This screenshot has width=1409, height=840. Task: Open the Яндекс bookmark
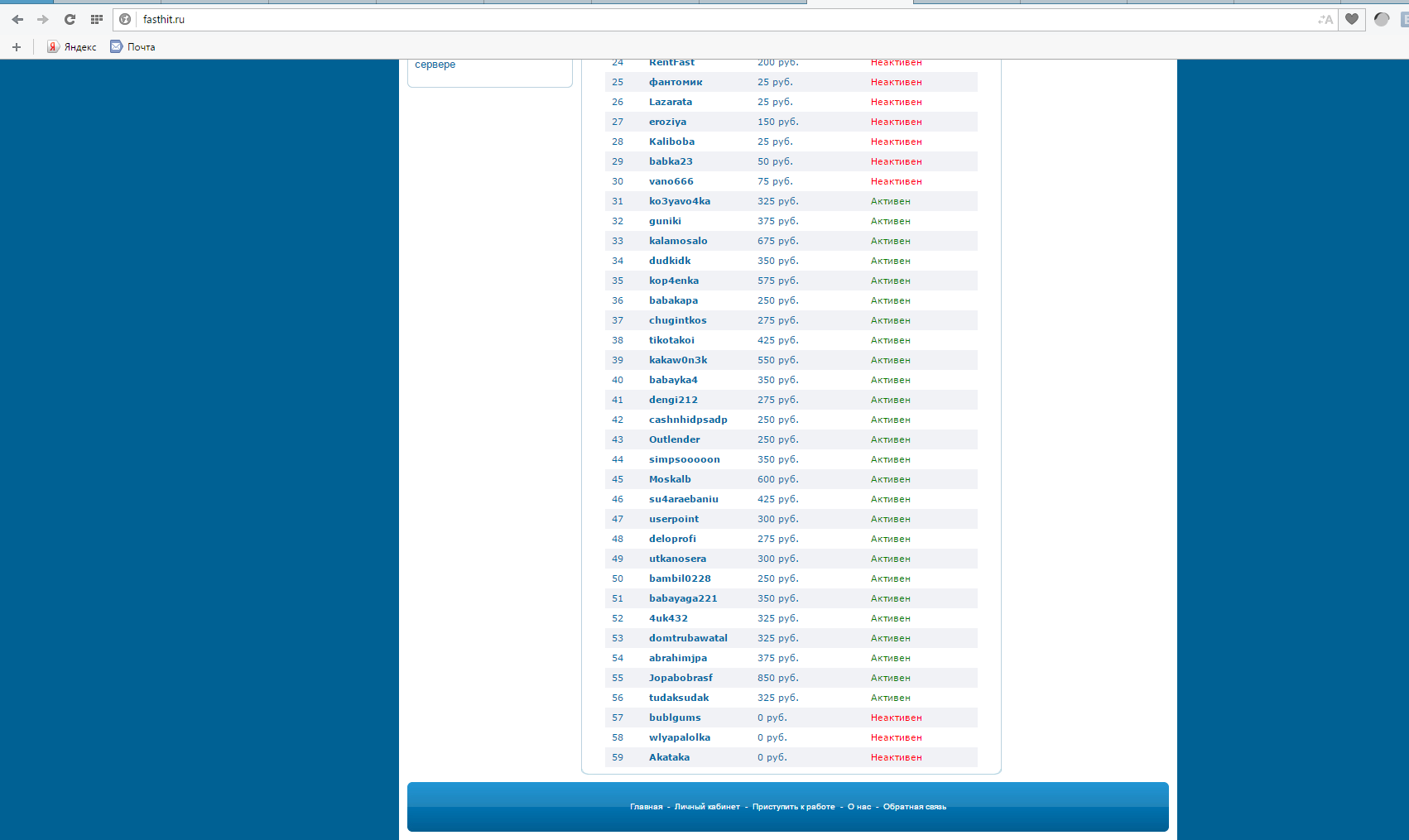tap(72, 47)
